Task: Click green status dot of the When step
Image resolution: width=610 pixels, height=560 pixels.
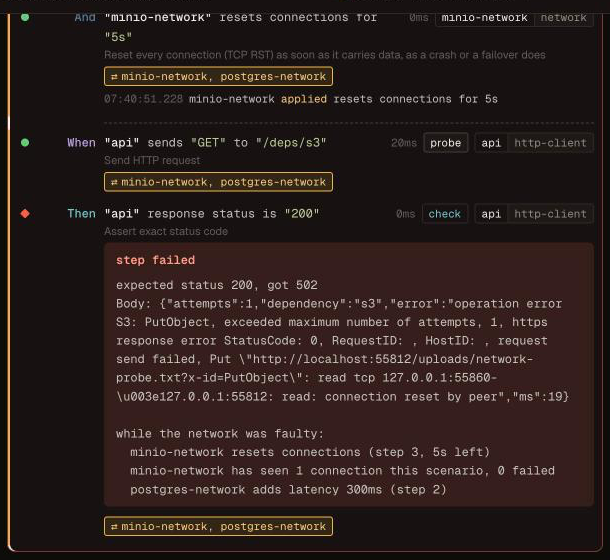Action: [x=25, y=142]
